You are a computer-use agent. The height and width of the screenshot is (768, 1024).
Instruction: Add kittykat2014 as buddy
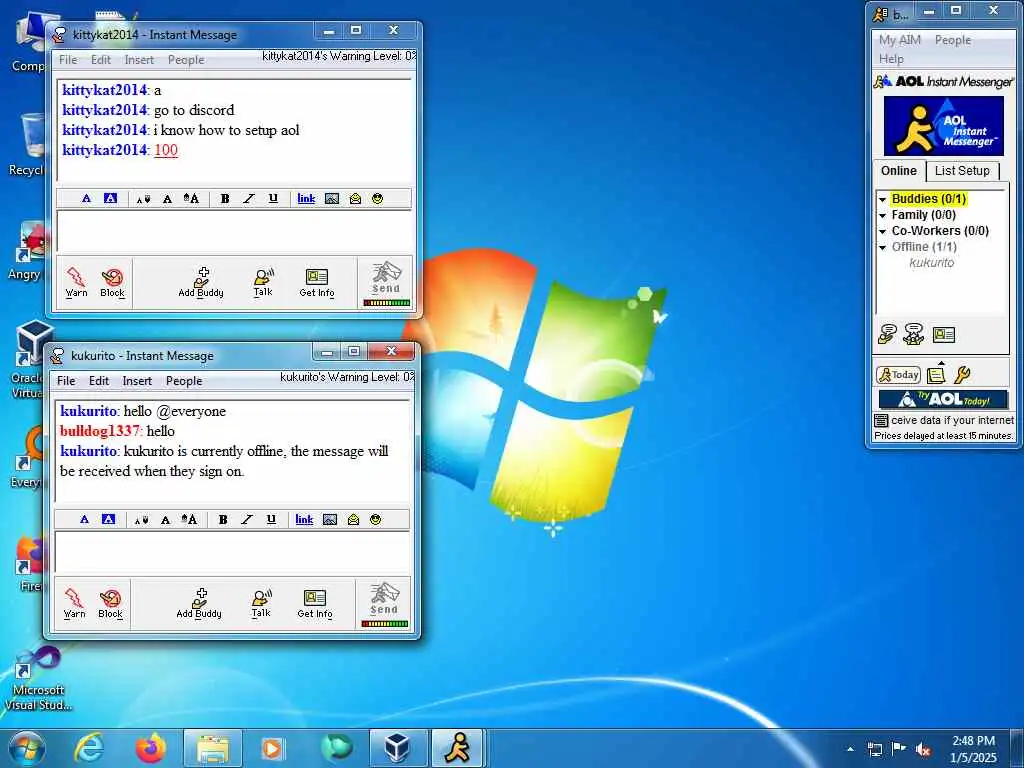pos(201,282)
